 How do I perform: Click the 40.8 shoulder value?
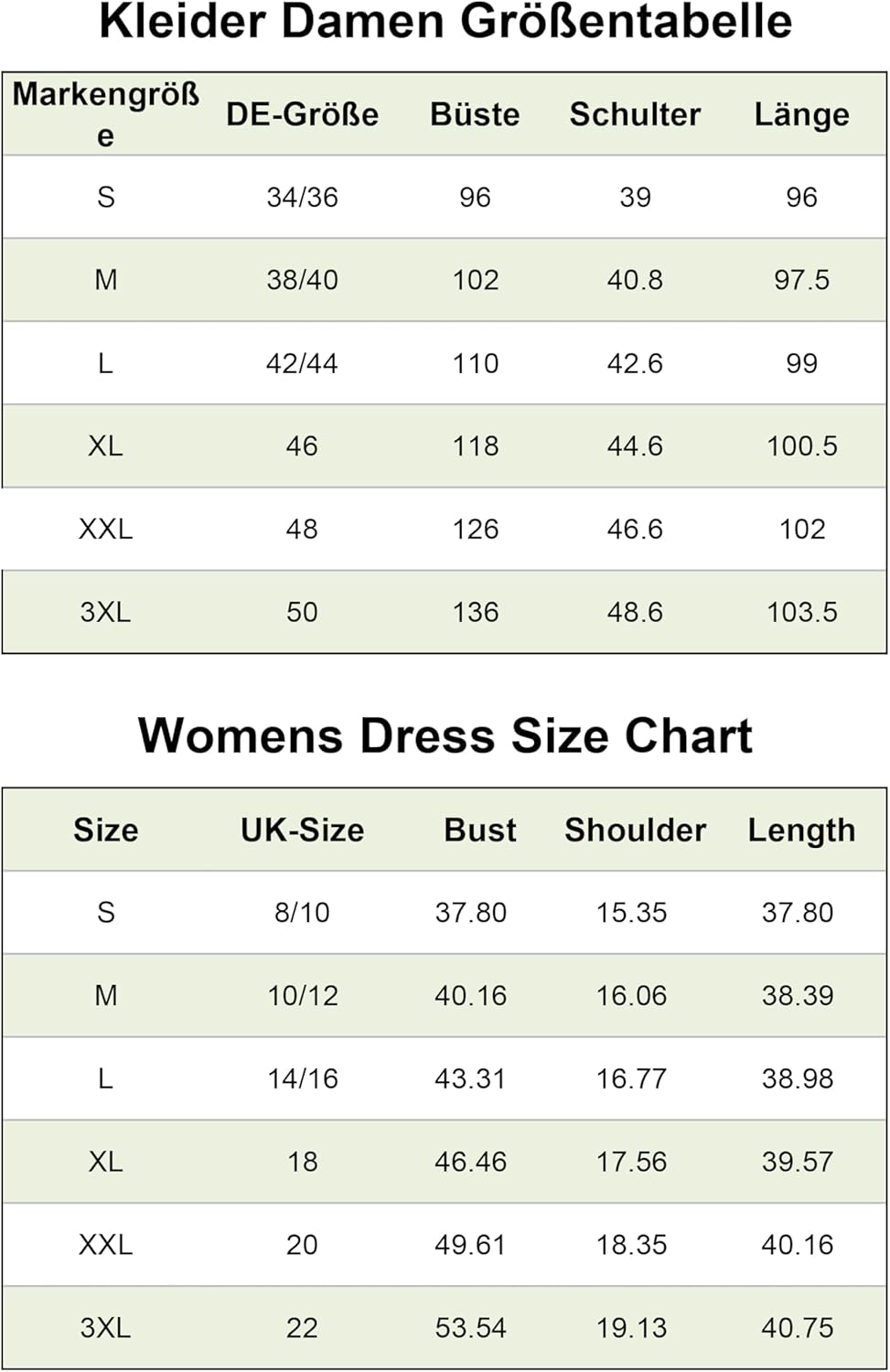point(635,280)
